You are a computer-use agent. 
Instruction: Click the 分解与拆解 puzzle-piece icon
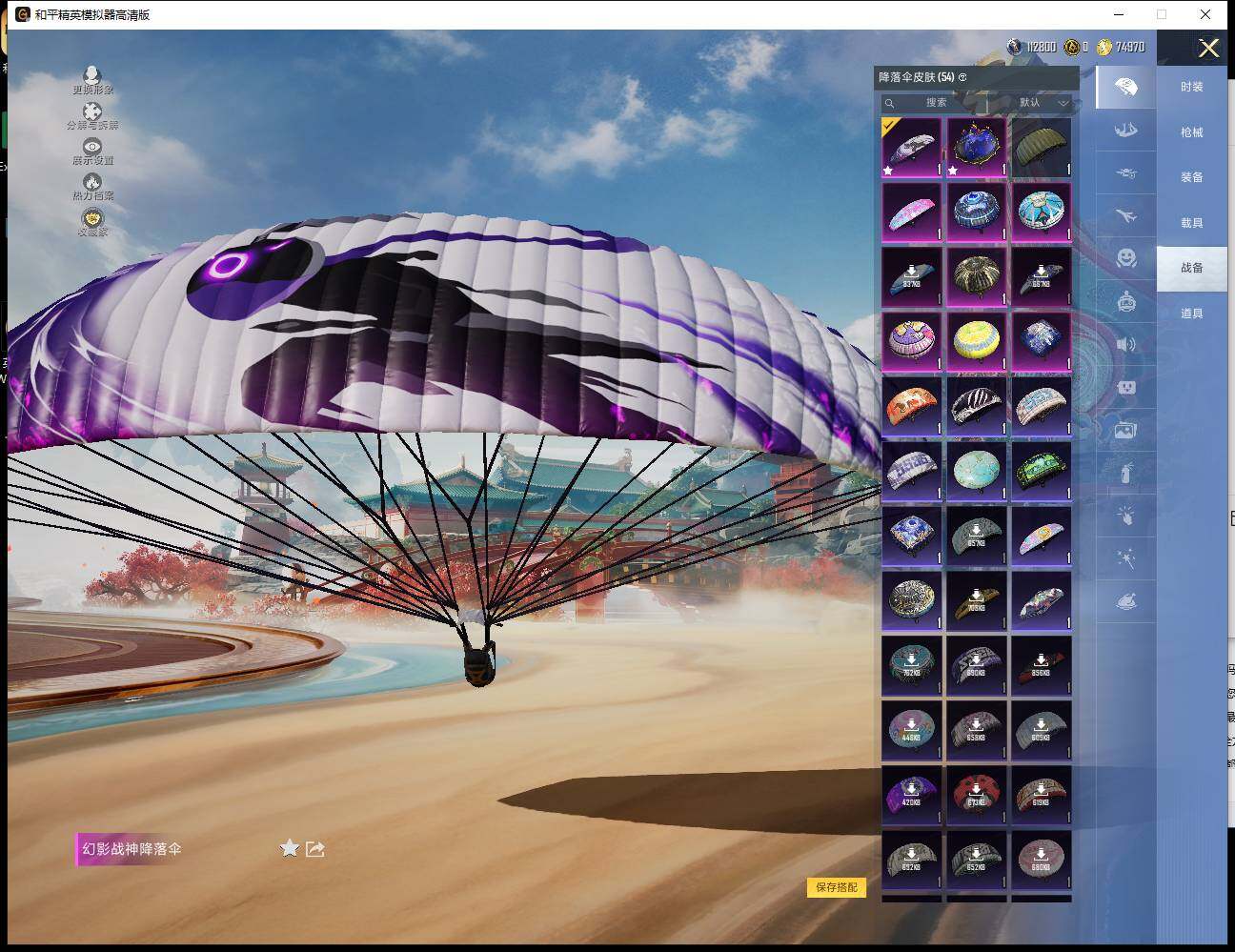pos(92,113)
